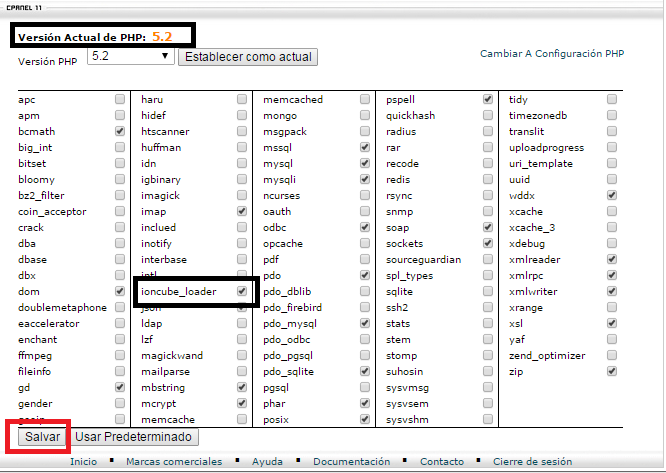Uncheck the pdo extension
Viewport: 666px width, 473px height.
point(364,275)
